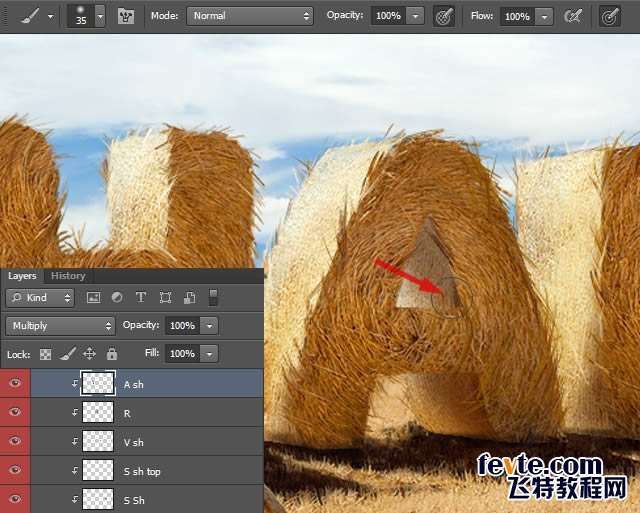Screen dimensions: 640x513
Task: Filter layers by pixel layers icon
Action: click(x=94, y=298)
